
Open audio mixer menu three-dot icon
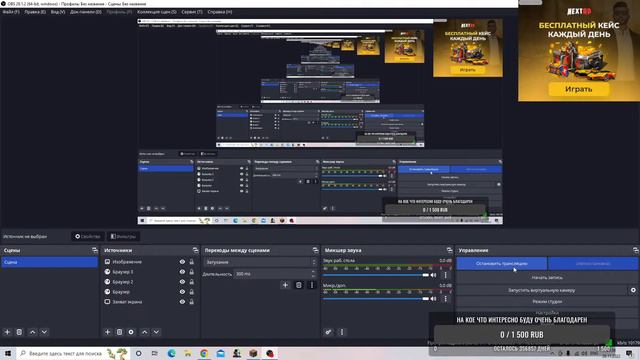[342, 332]
